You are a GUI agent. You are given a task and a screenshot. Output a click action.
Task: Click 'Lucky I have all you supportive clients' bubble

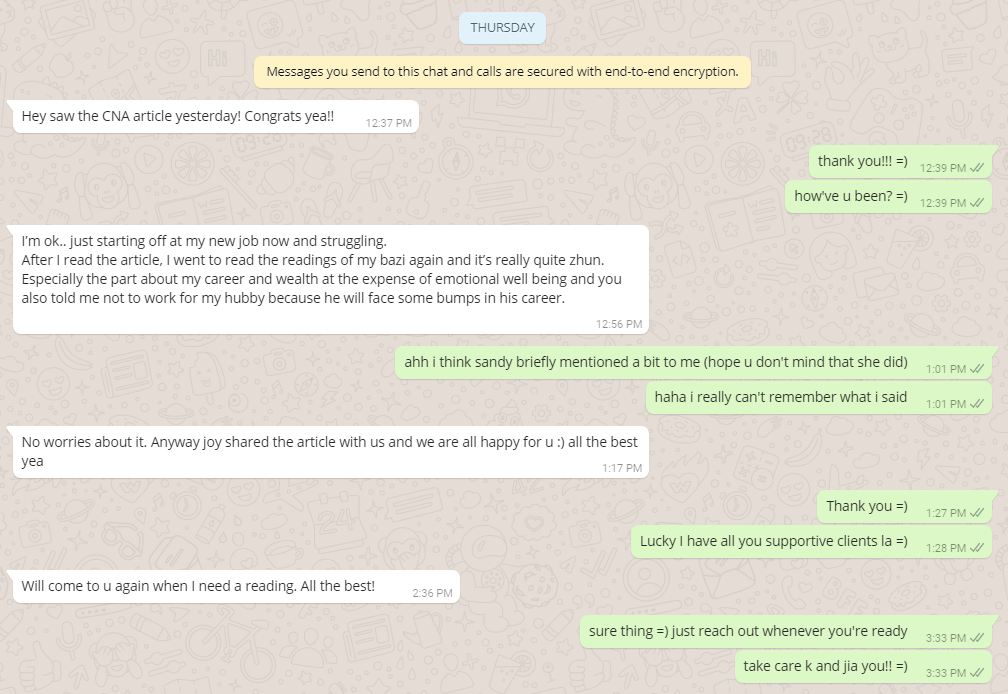click(811, 542)
